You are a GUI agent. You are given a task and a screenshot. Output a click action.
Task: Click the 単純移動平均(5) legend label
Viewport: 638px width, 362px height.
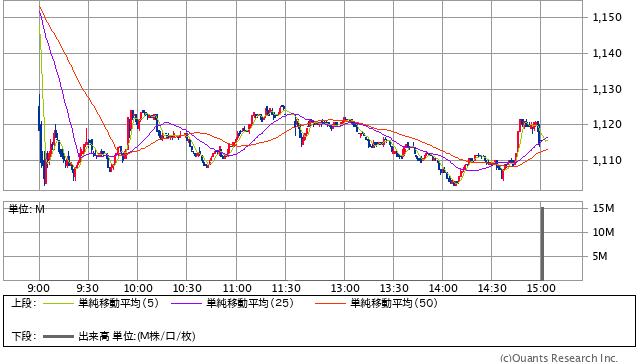click(118, 303)
